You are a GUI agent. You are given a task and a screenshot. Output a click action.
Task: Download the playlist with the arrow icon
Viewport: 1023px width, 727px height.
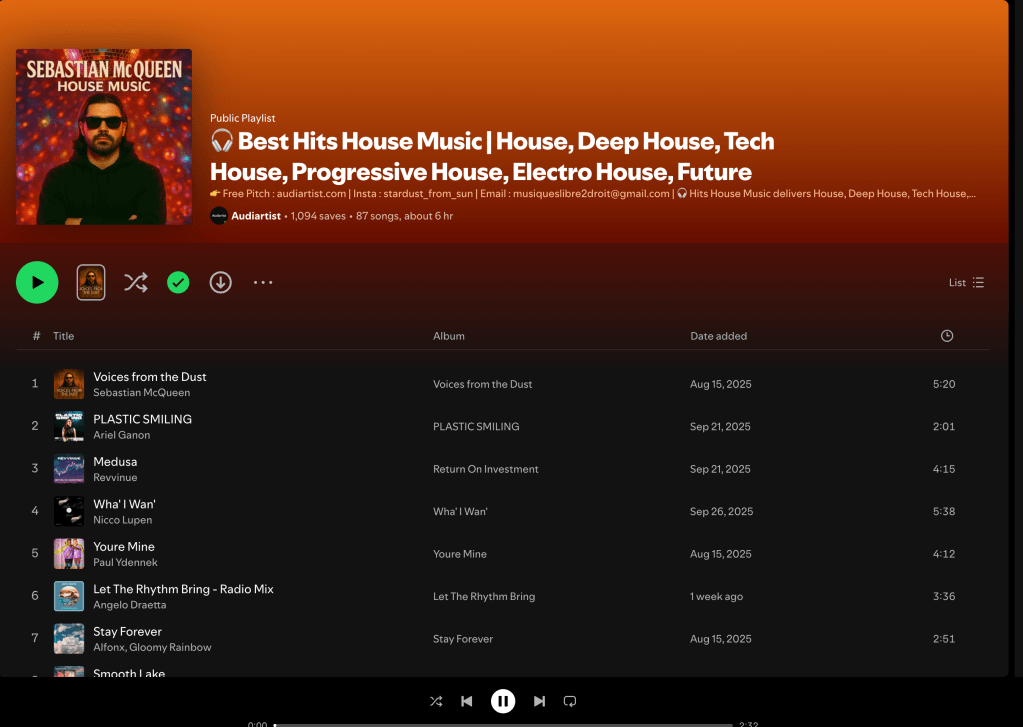[x=221, y=283]
